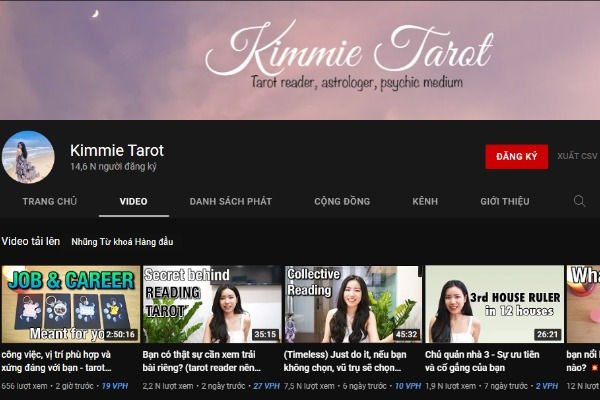Open the partially visible fifth video thumbnail
The width and height of the screenshot is (600, 400).
tap(583, 304)
